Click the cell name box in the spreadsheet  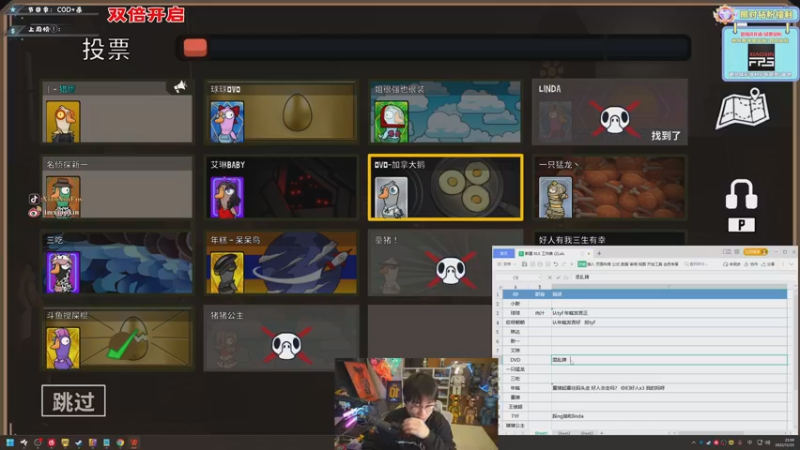pyautogui.click(x=516, y=277)
